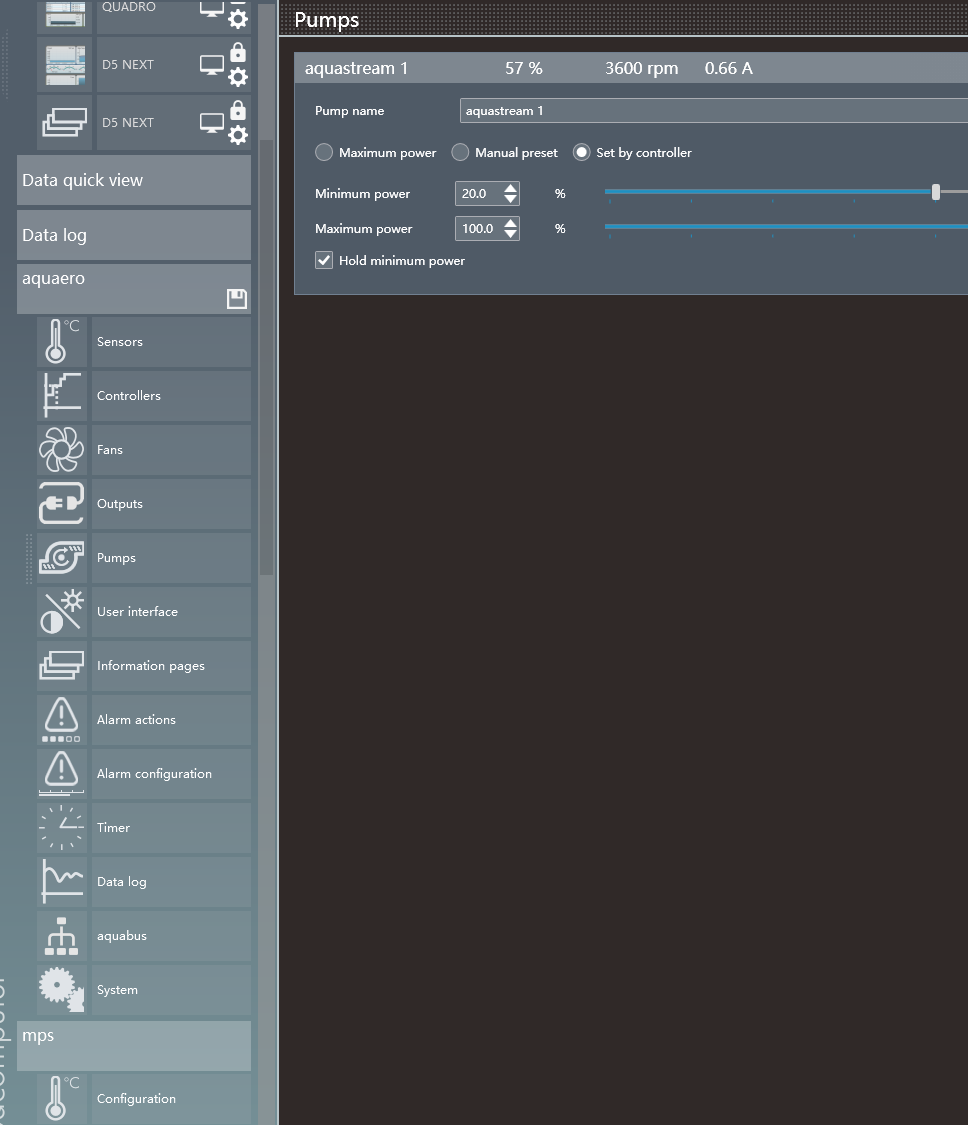The width and height of the screenshot is (968, 1125).
Task: Click the 3600 rpm reading in the pump header
Action: tap(642, 68)
